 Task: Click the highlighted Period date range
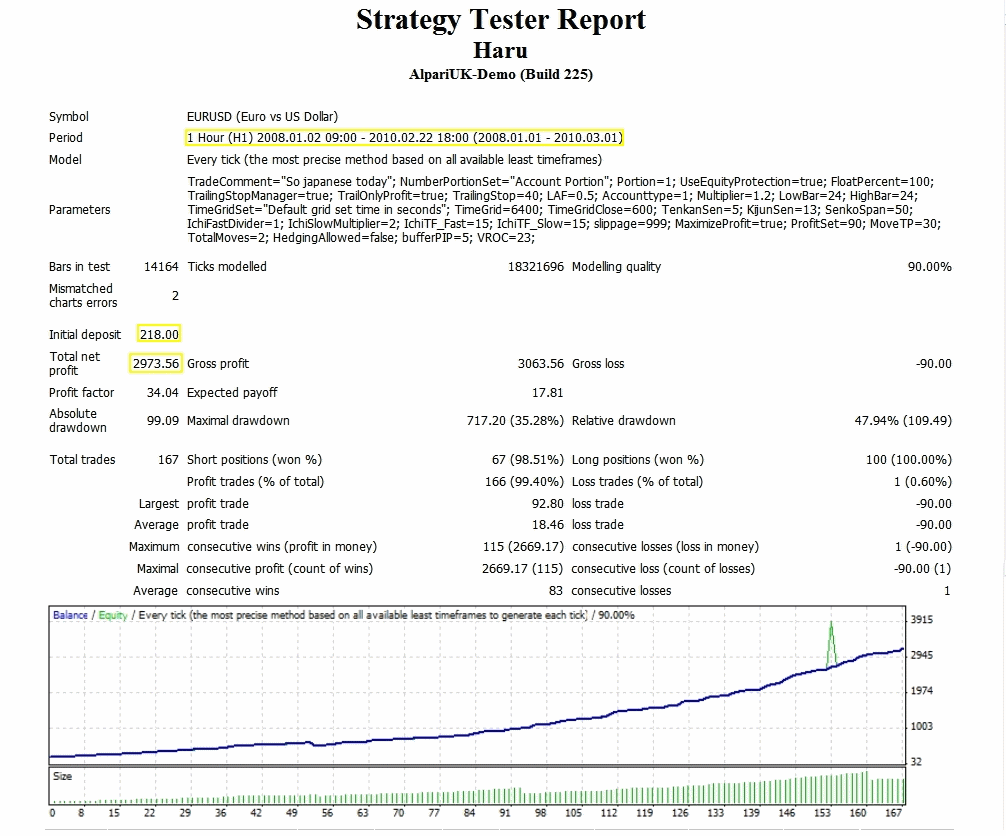[x=409, y=138]
